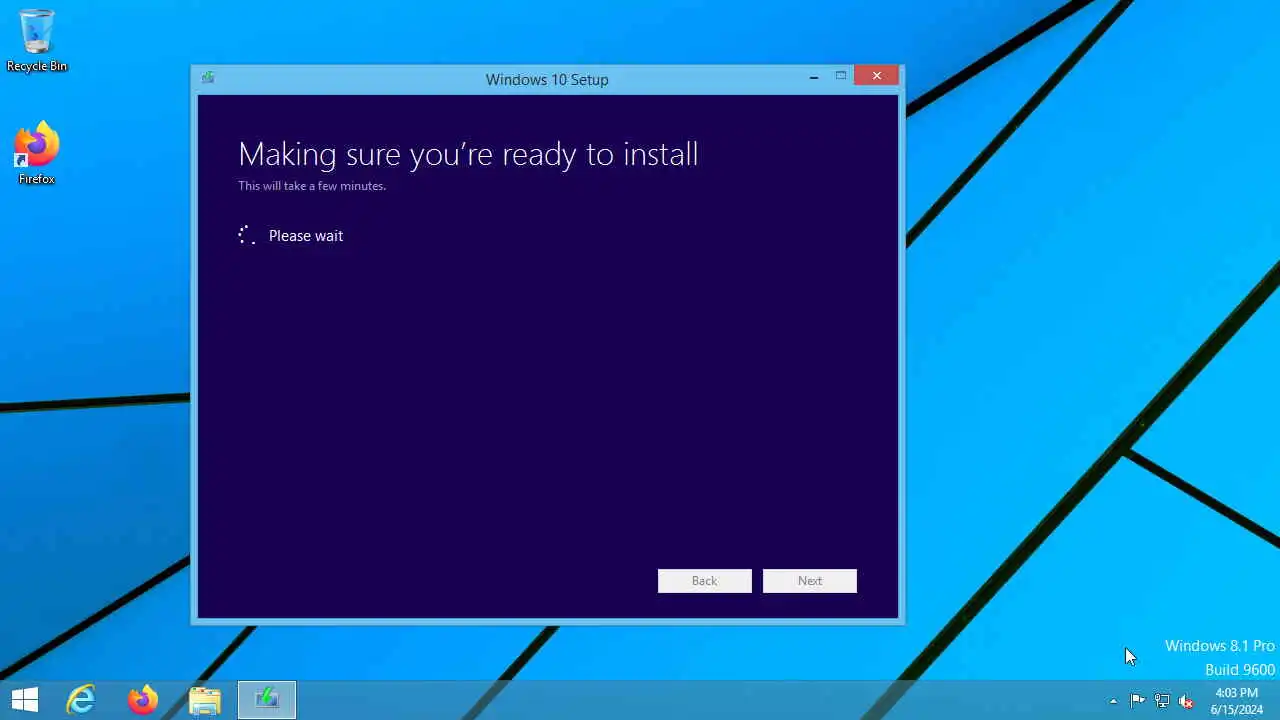This screenshot has height=720, width=1280.
Task: Show hidden system tray icons
Action: (x=1113, y=701)
